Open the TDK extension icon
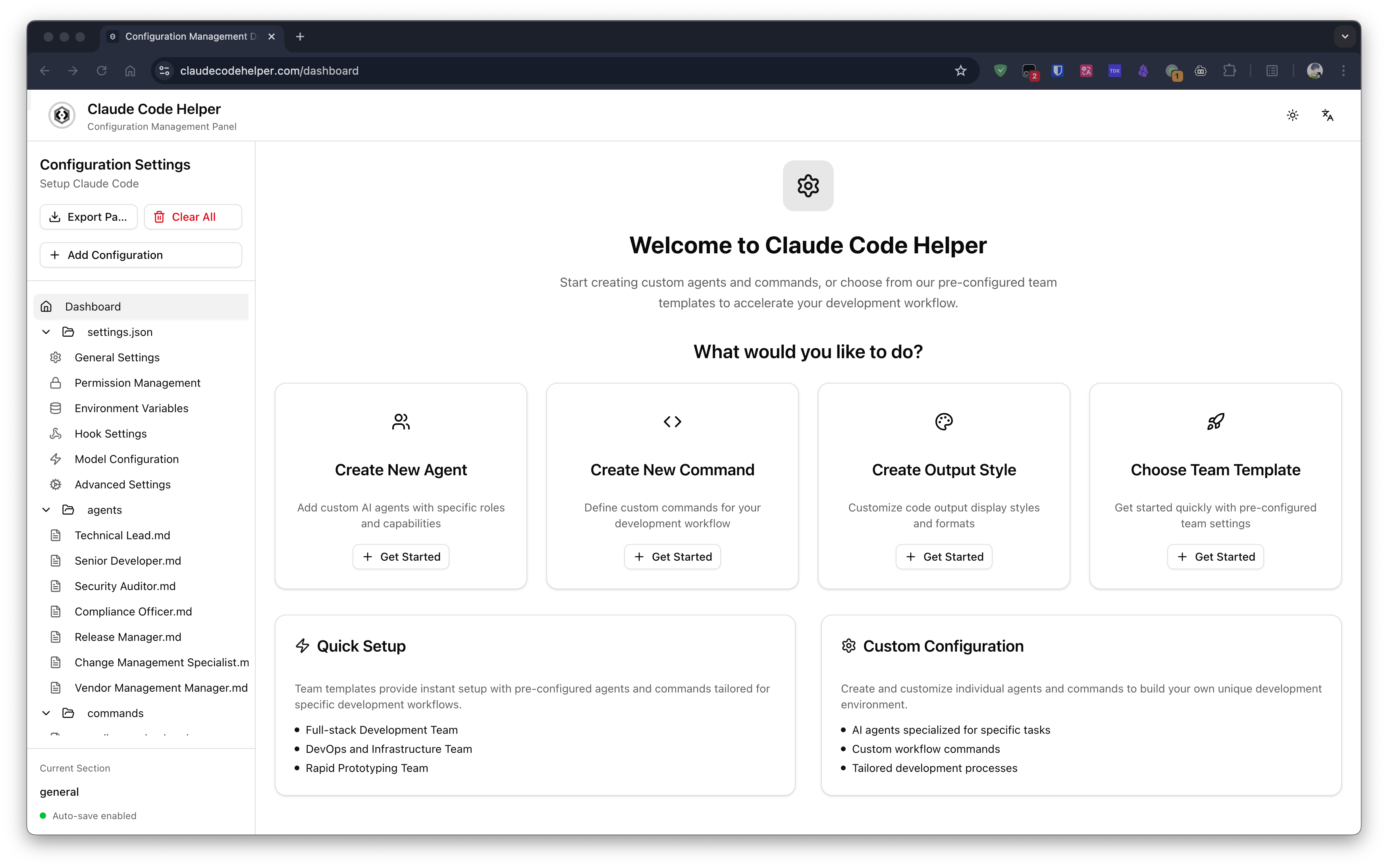 pyautogui.click(x=1115, y=71)
